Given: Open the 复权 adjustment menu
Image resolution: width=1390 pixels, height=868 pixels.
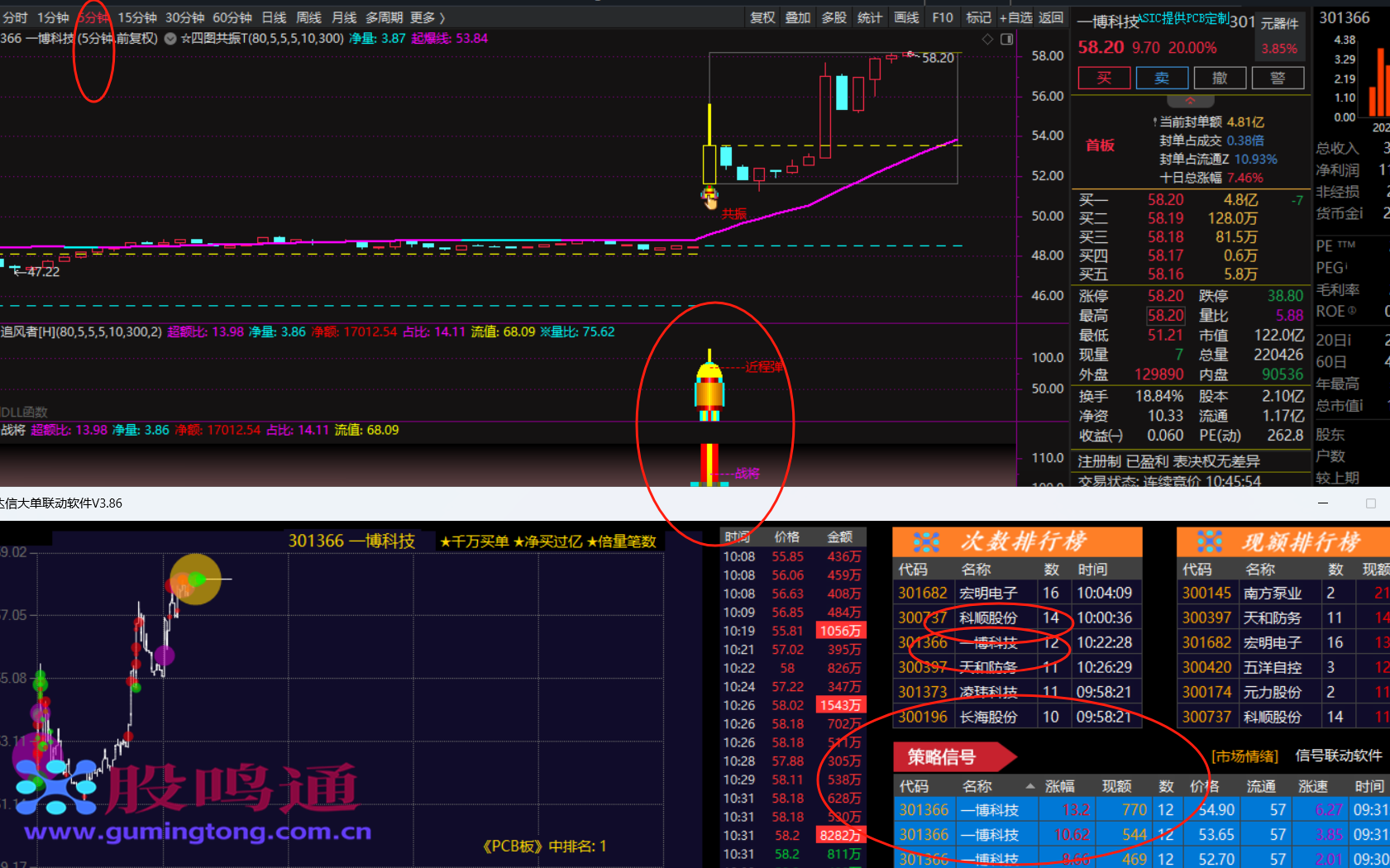Looking at the screenshot, I should (762, 17).
